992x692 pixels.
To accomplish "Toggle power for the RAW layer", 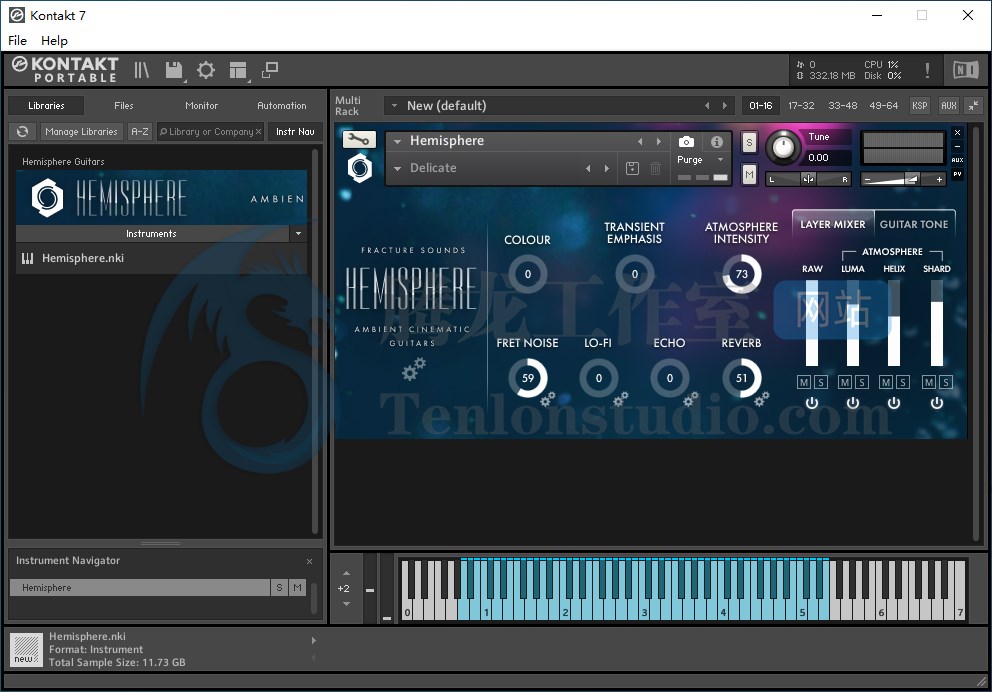I will (812, 403).
